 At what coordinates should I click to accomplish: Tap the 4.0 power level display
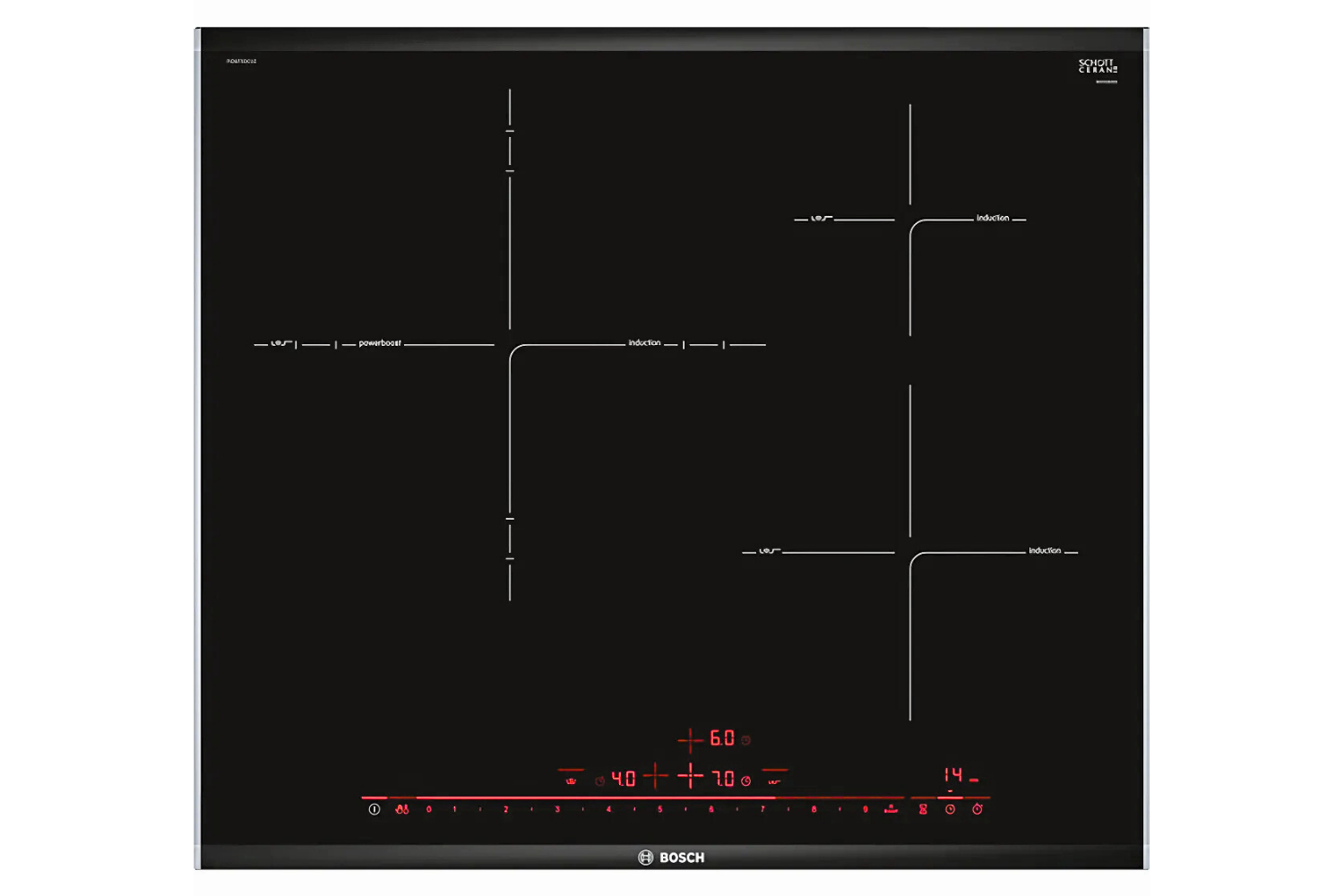coord(624,779)
